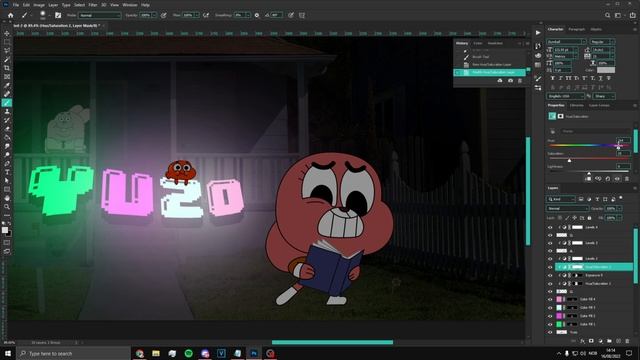This screenshot has height=360, width=640.
Task: Toggle visibility of Levels 2 layer
Action: pyautogui.click(x=550, y=259)
